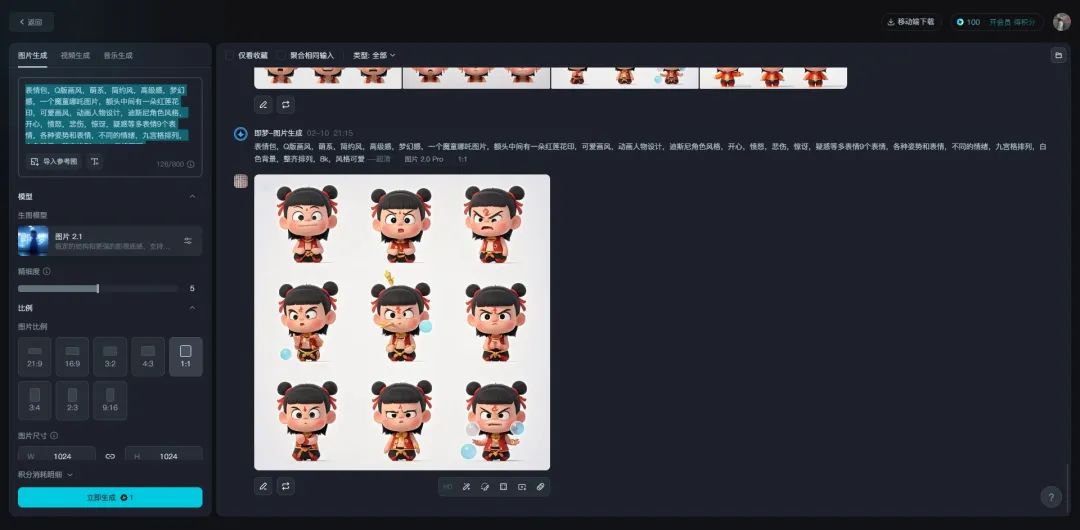This screenshot has width=1080, height=530.
Task: Click the eraser inpaint toolbar icon
Action: 485,487
